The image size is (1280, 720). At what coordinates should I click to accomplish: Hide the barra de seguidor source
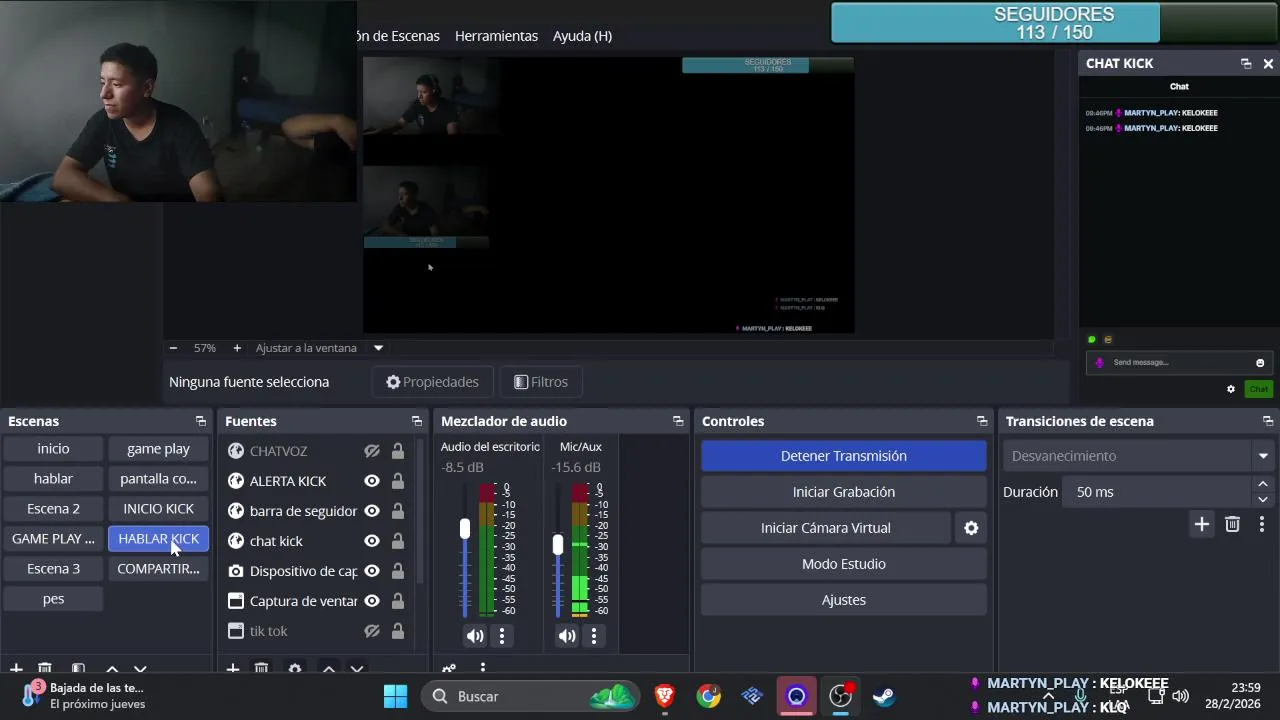372,511
